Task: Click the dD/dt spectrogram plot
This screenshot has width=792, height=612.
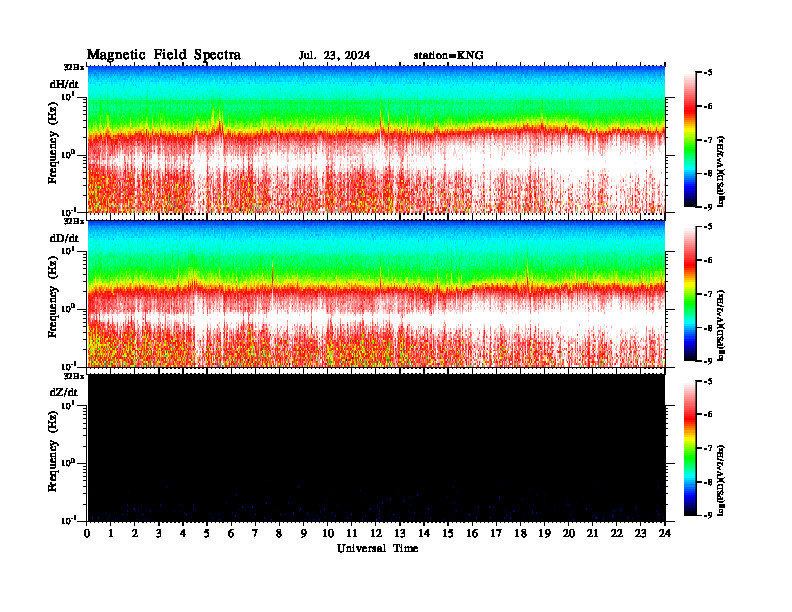Action: [376, 293]
